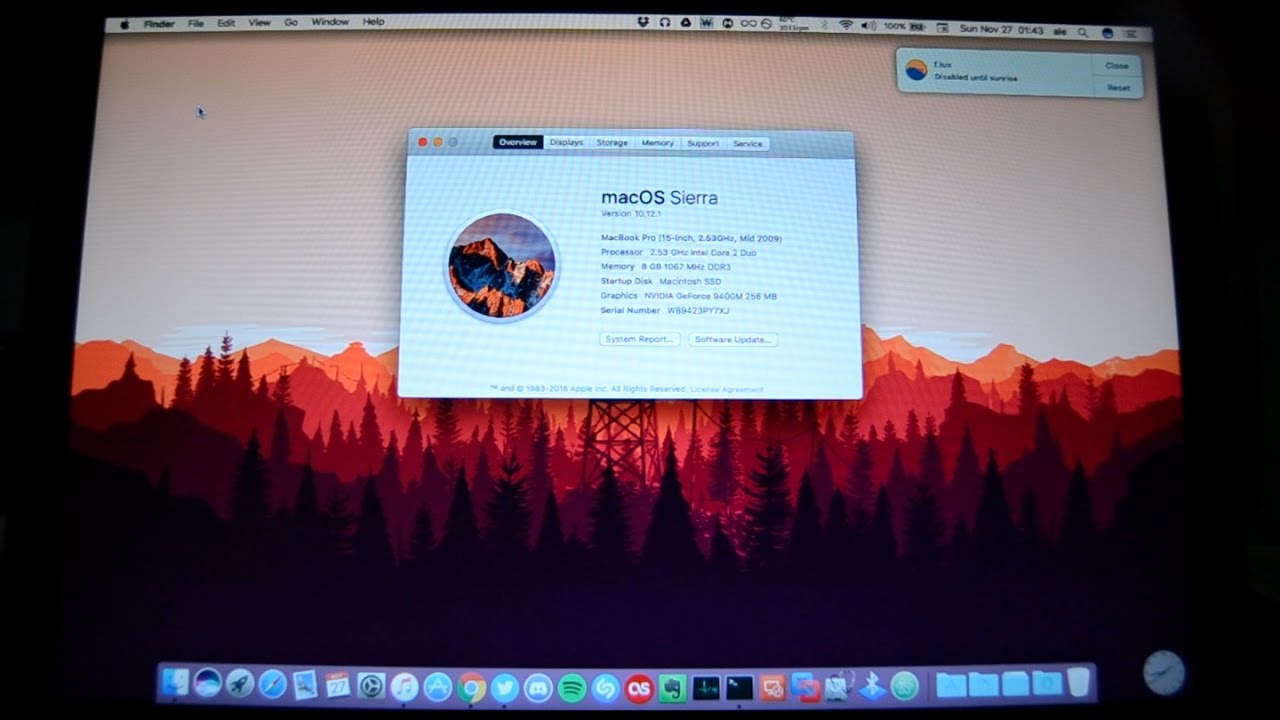Open Launchpad rocket icon in dock
This screenshot has height=720, width=1280.
pos(240,684)
